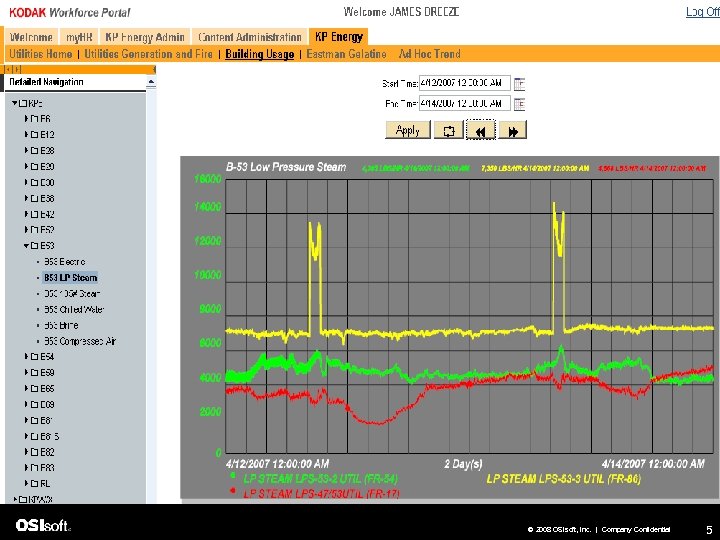Select the B53 LP Steam tree item

(70, 278)
